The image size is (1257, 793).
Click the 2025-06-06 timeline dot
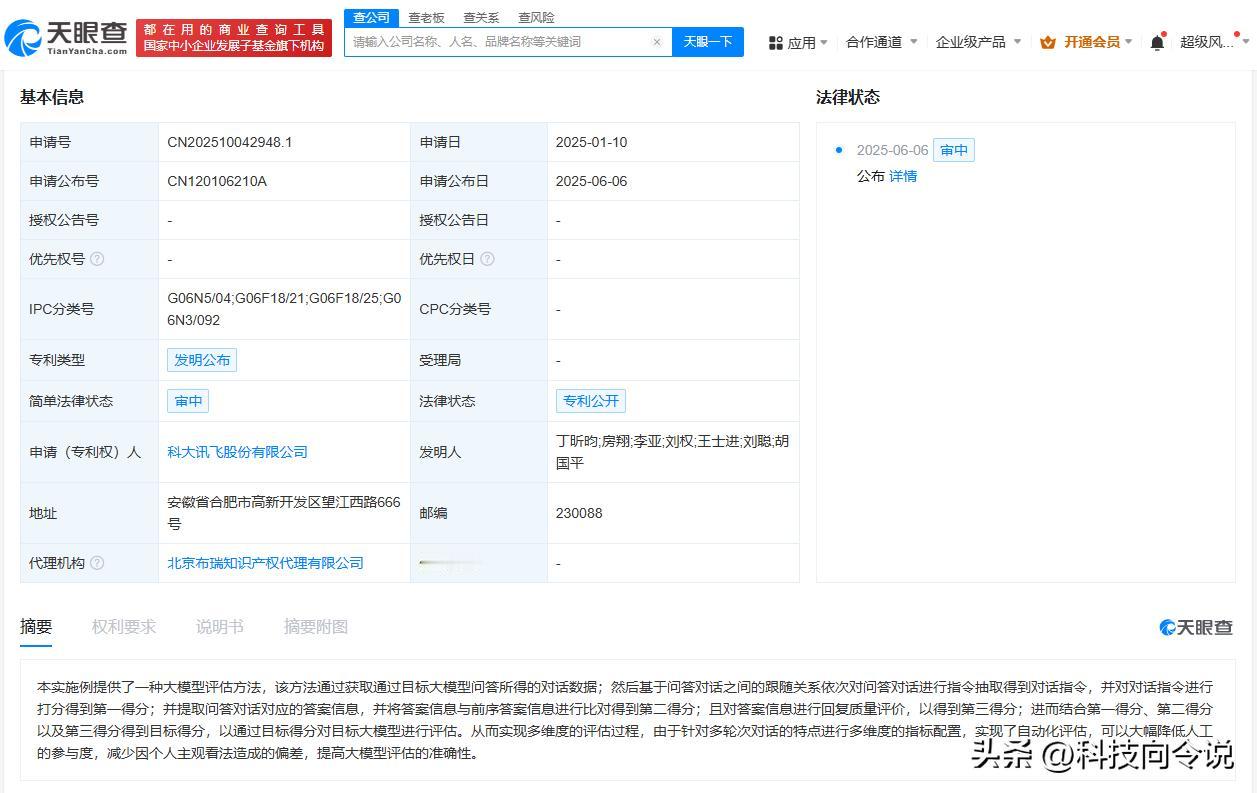pyautogui.click(x=838, y=150)
